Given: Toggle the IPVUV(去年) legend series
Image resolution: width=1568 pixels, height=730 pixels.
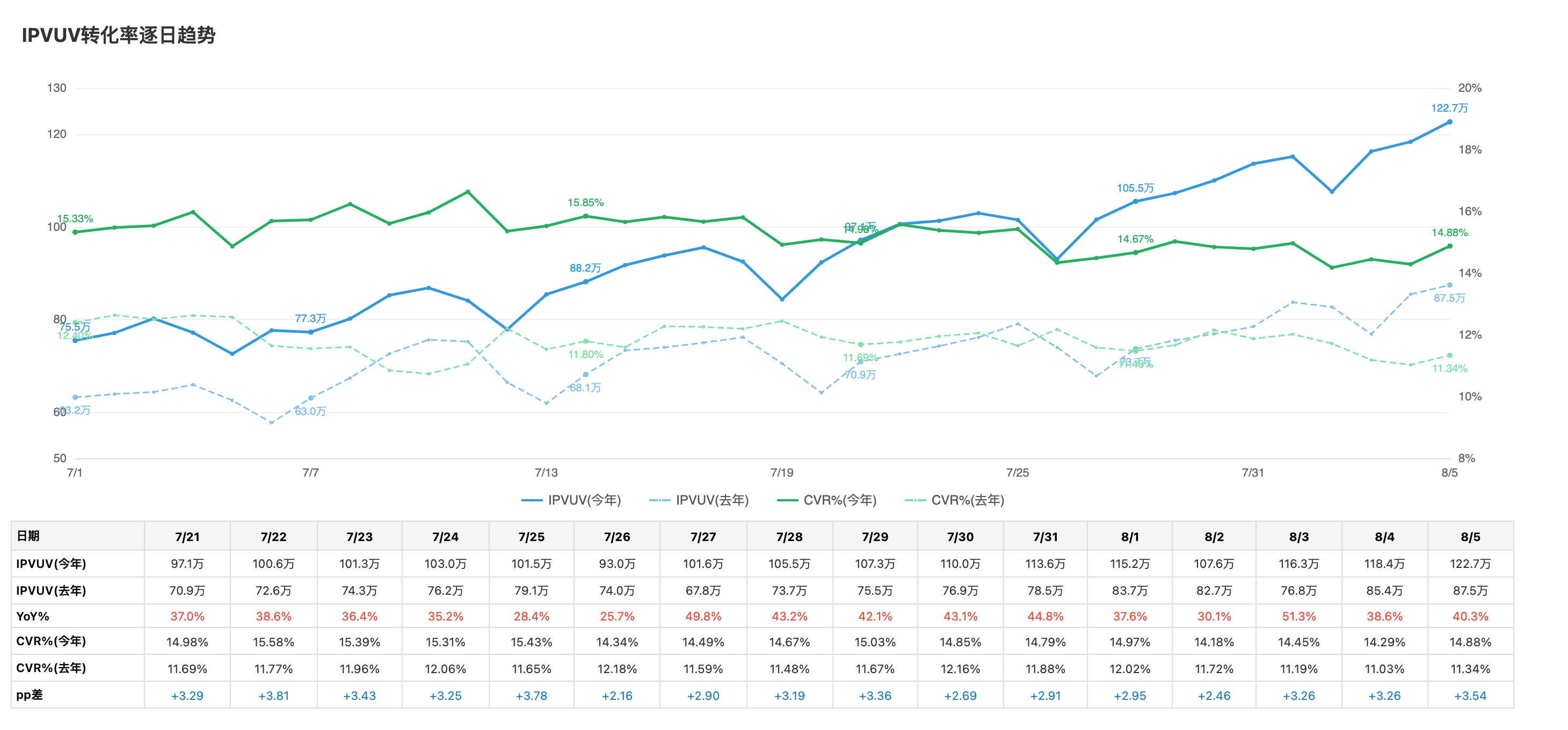Looking at the screenshot, I should (x=699, y=500).
